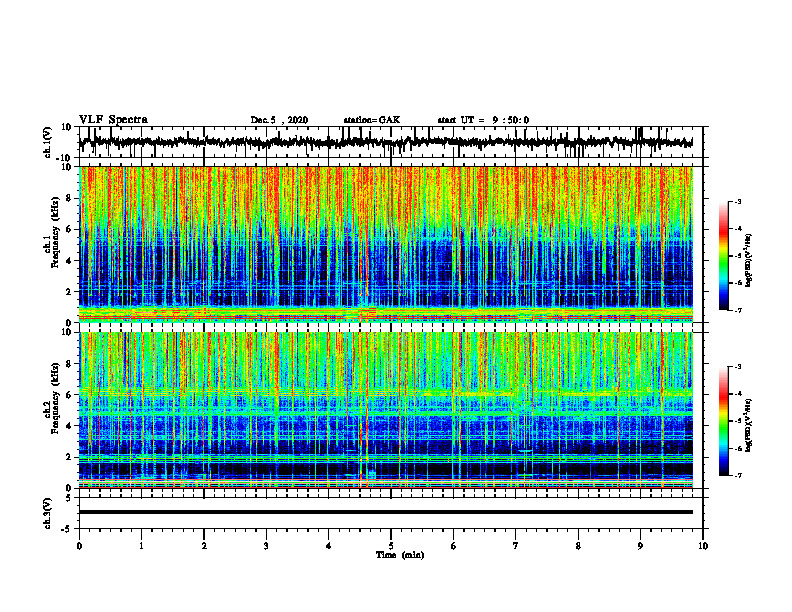
Task: Click the "4" kHz tick on ch.2 spectrogram
Action: (70, 426)
